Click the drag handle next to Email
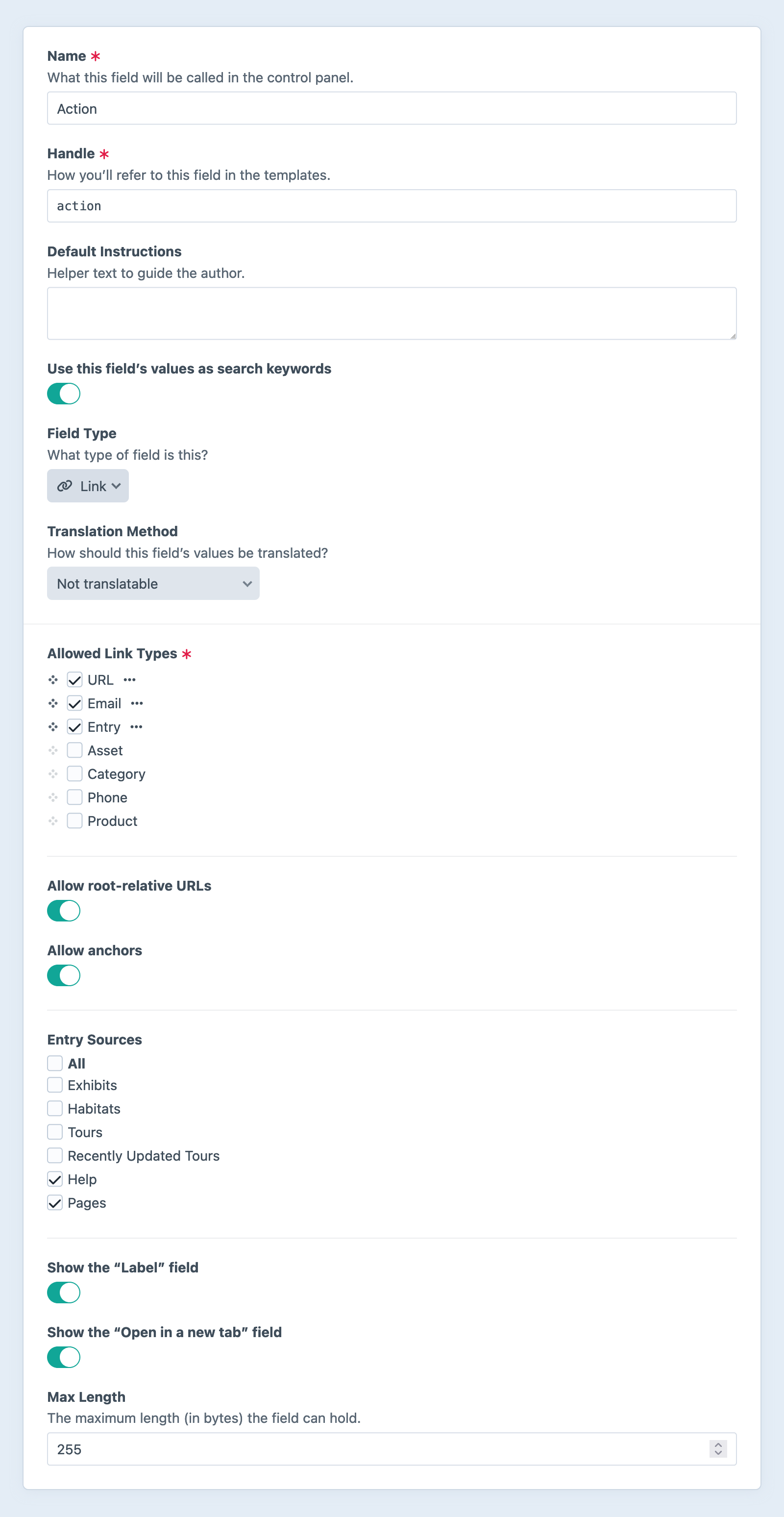The width and height of the screenshot is (784, 1517). (x=53, y=702)
